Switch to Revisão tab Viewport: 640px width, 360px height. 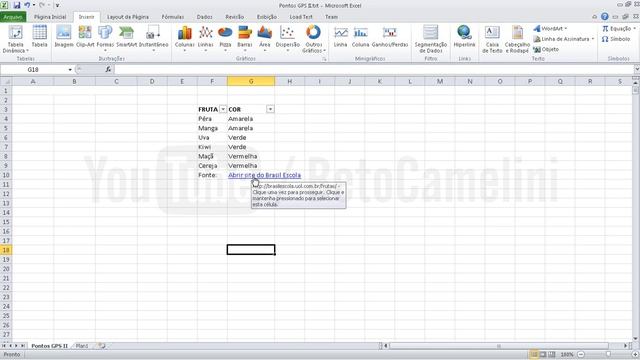click(x=235, y=17)
